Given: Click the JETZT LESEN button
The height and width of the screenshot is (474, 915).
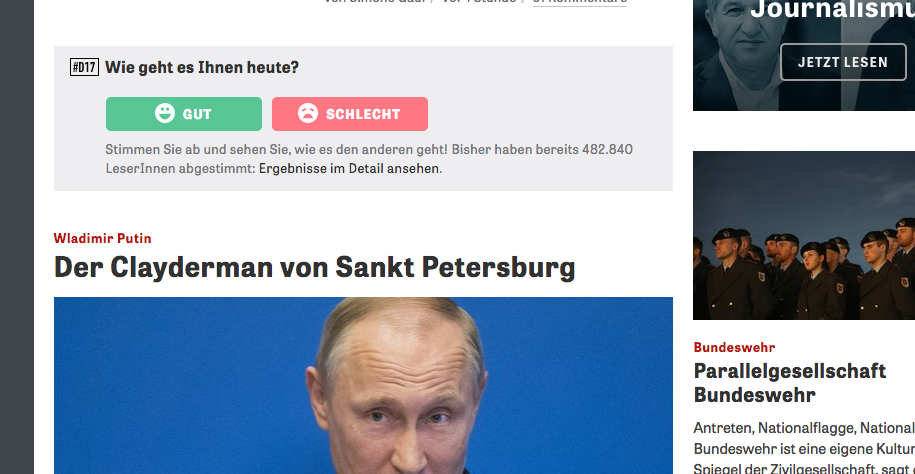Looking at the screenshot, I should coord(843,62).
